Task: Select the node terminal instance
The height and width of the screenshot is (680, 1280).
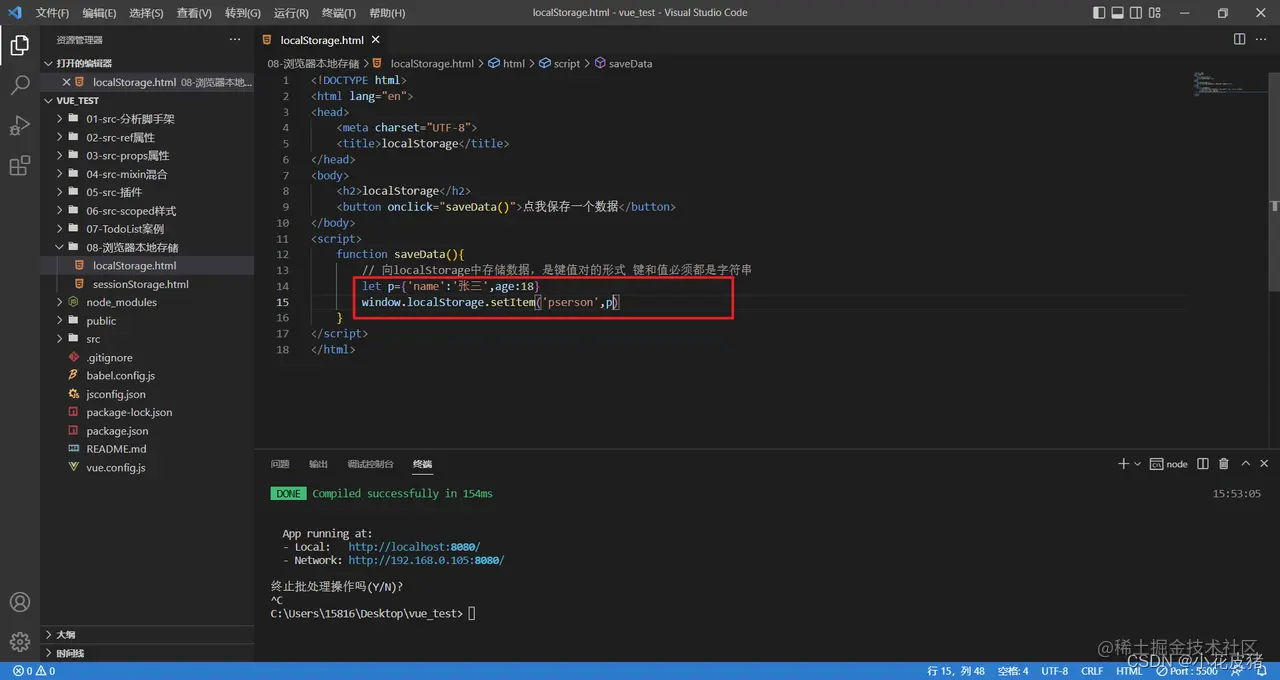Action: point(1169,464)
